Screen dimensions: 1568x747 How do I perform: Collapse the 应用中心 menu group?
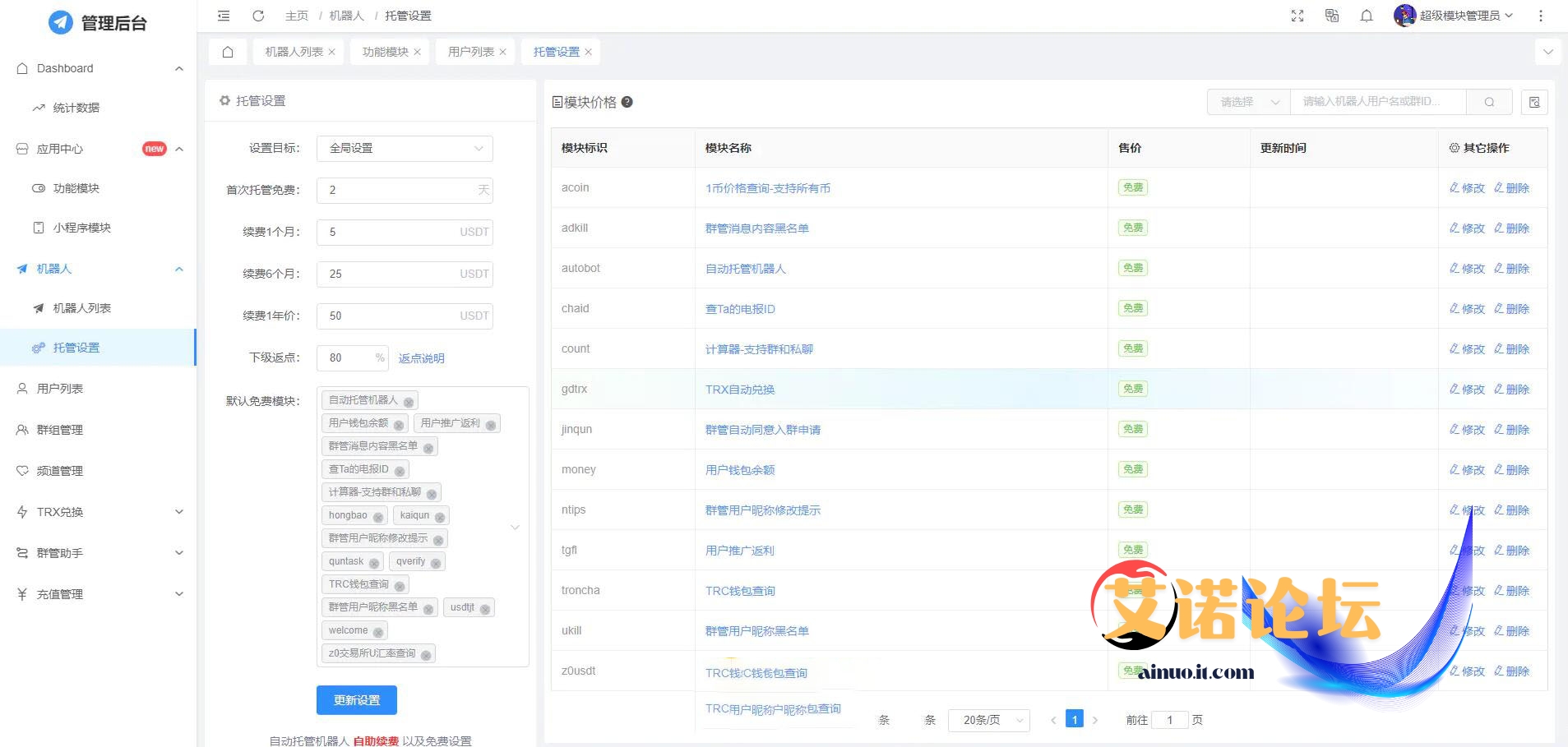[179, 149]
